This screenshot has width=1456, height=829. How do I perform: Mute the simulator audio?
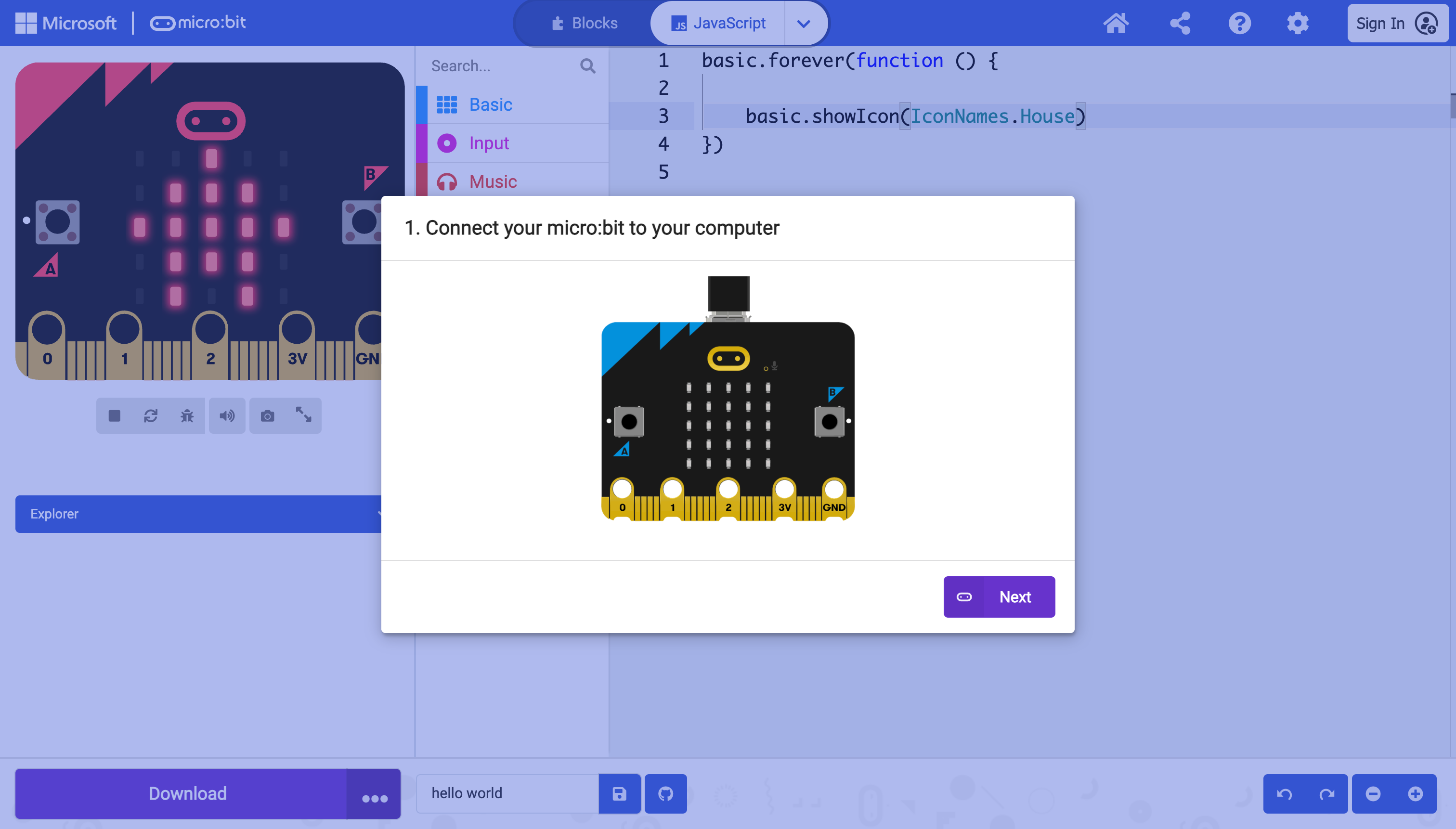pyautogui.click(x=227, y=415)
